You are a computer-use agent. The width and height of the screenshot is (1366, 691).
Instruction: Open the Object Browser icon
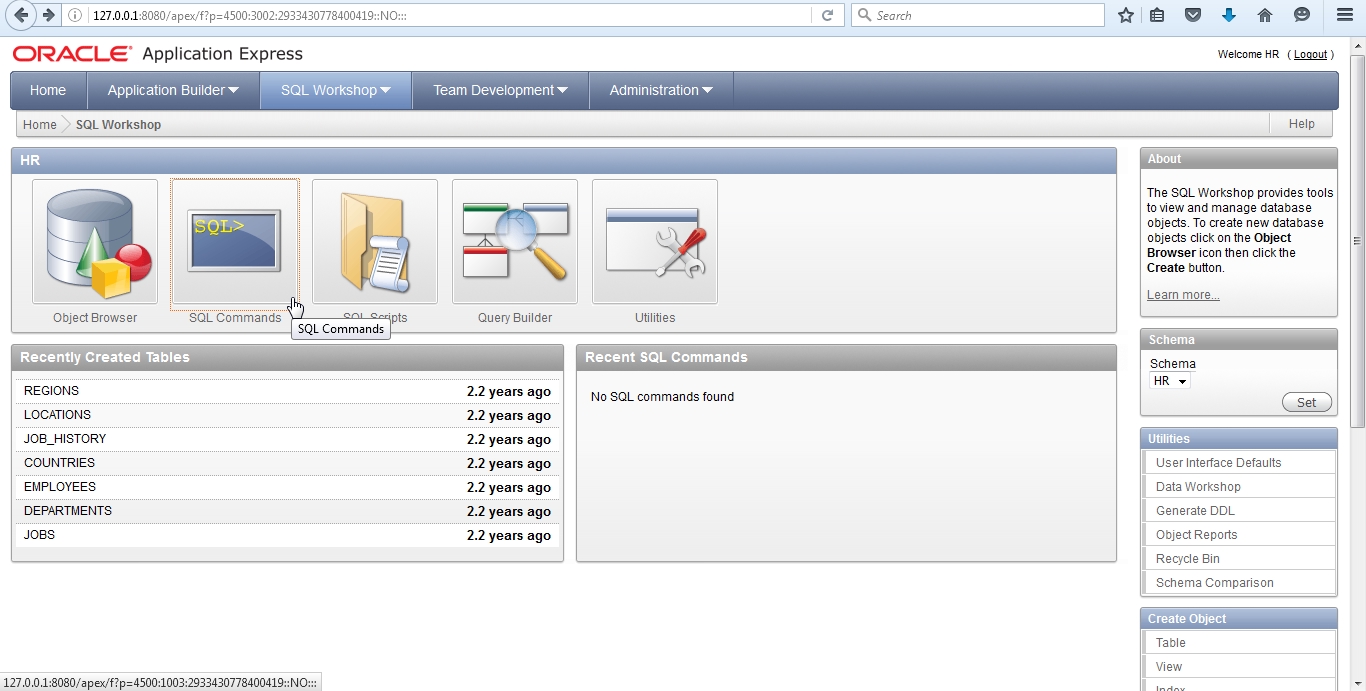(95, 241)
